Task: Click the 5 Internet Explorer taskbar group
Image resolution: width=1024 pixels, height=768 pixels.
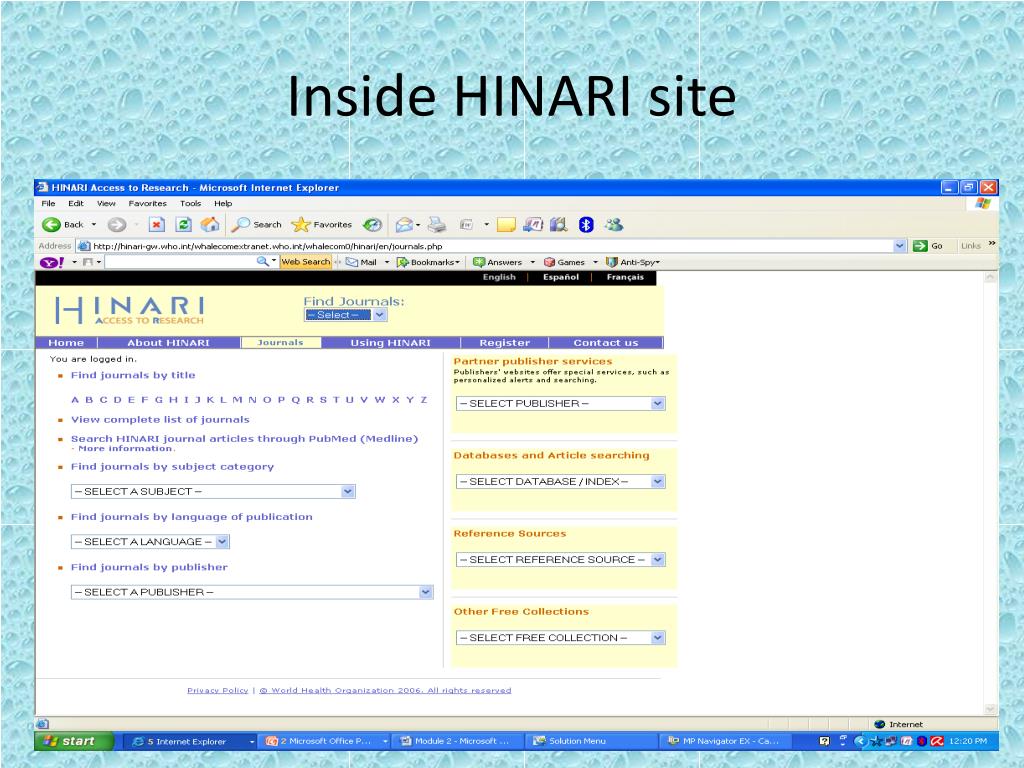Action: point(191,741)
